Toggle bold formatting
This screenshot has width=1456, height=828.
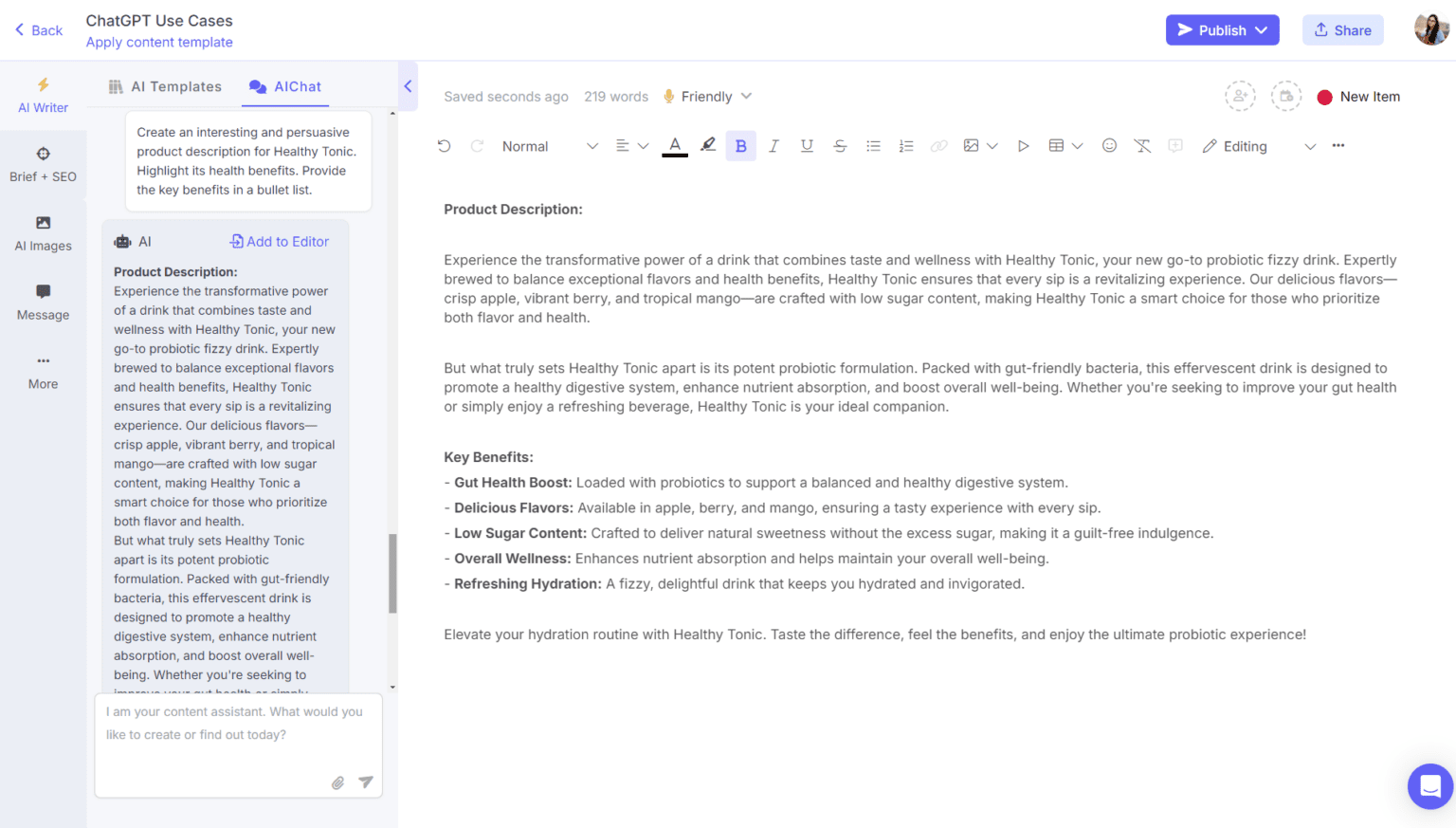pyautogui.click(x=740, y=145)
